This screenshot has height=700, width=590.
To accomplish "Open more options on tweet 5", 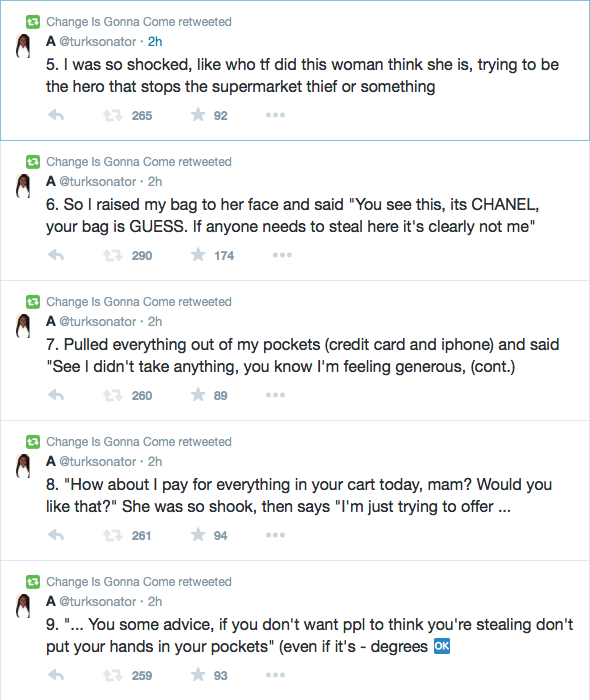I will (x=275, y=115).
